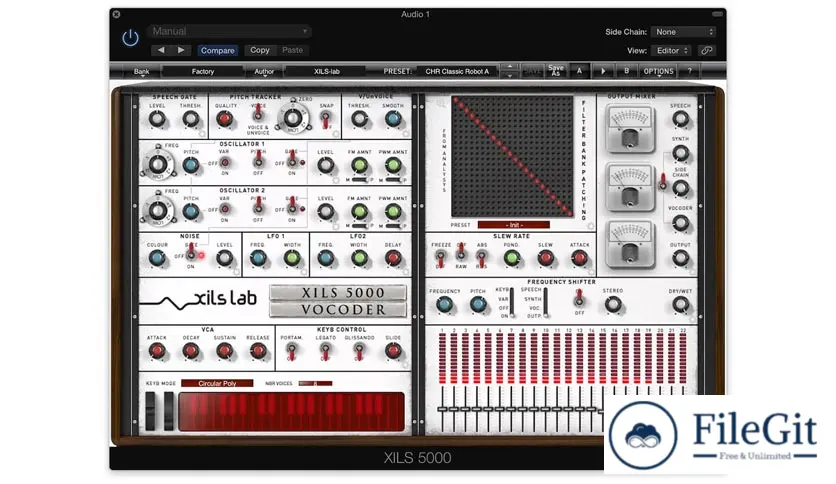Click the DRY/WET knob
The height and width of the screenshot is (484, 836).
(x=680, y=305)
